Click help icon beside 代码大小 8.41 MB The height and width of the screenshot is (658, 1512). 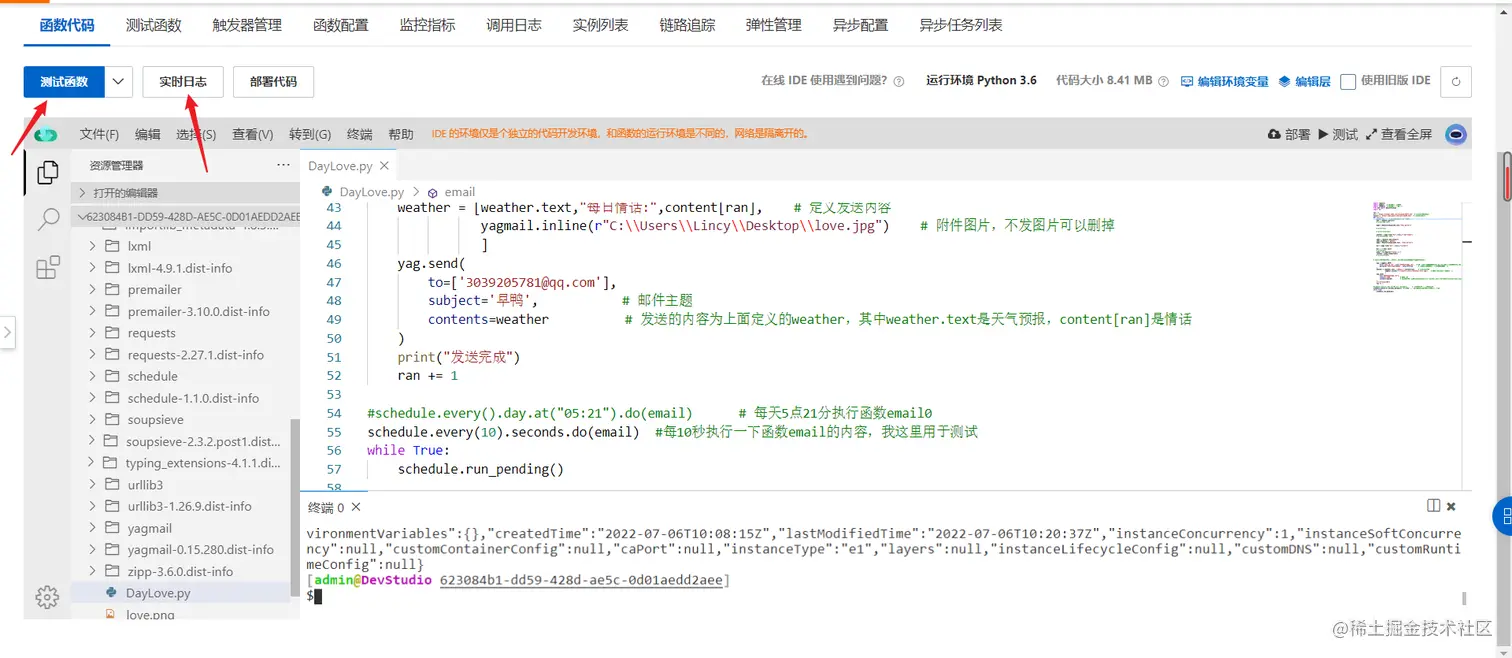coord(1164,82)
